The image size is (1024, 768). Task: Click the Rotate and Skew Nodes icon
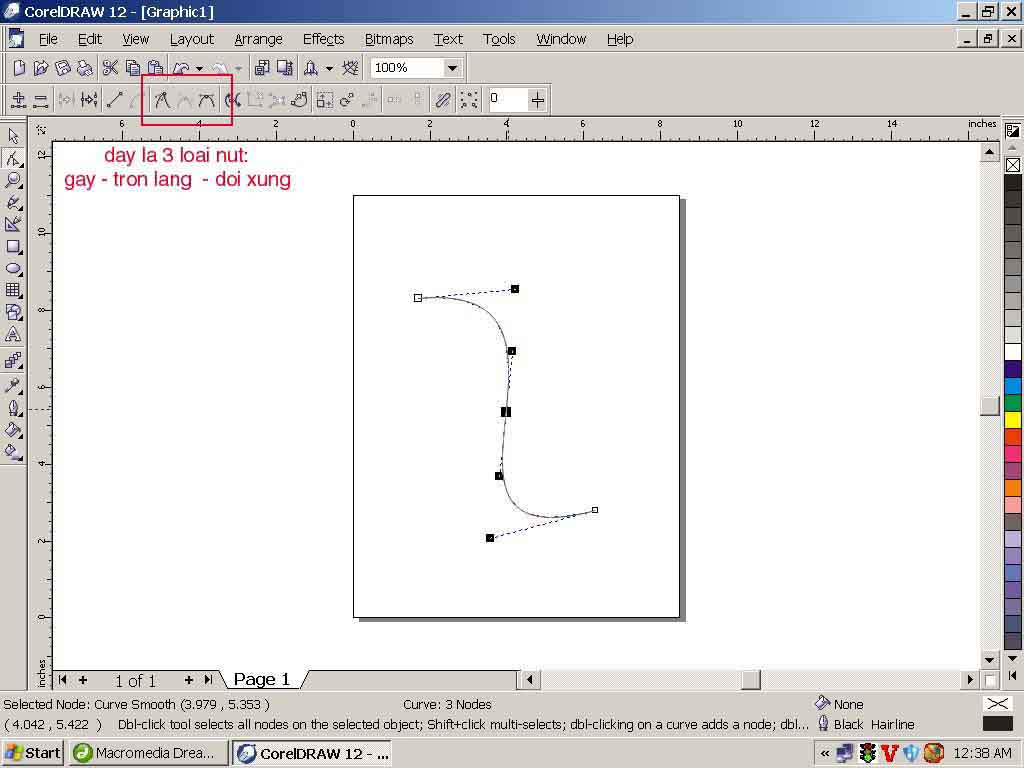click(346, 100)
